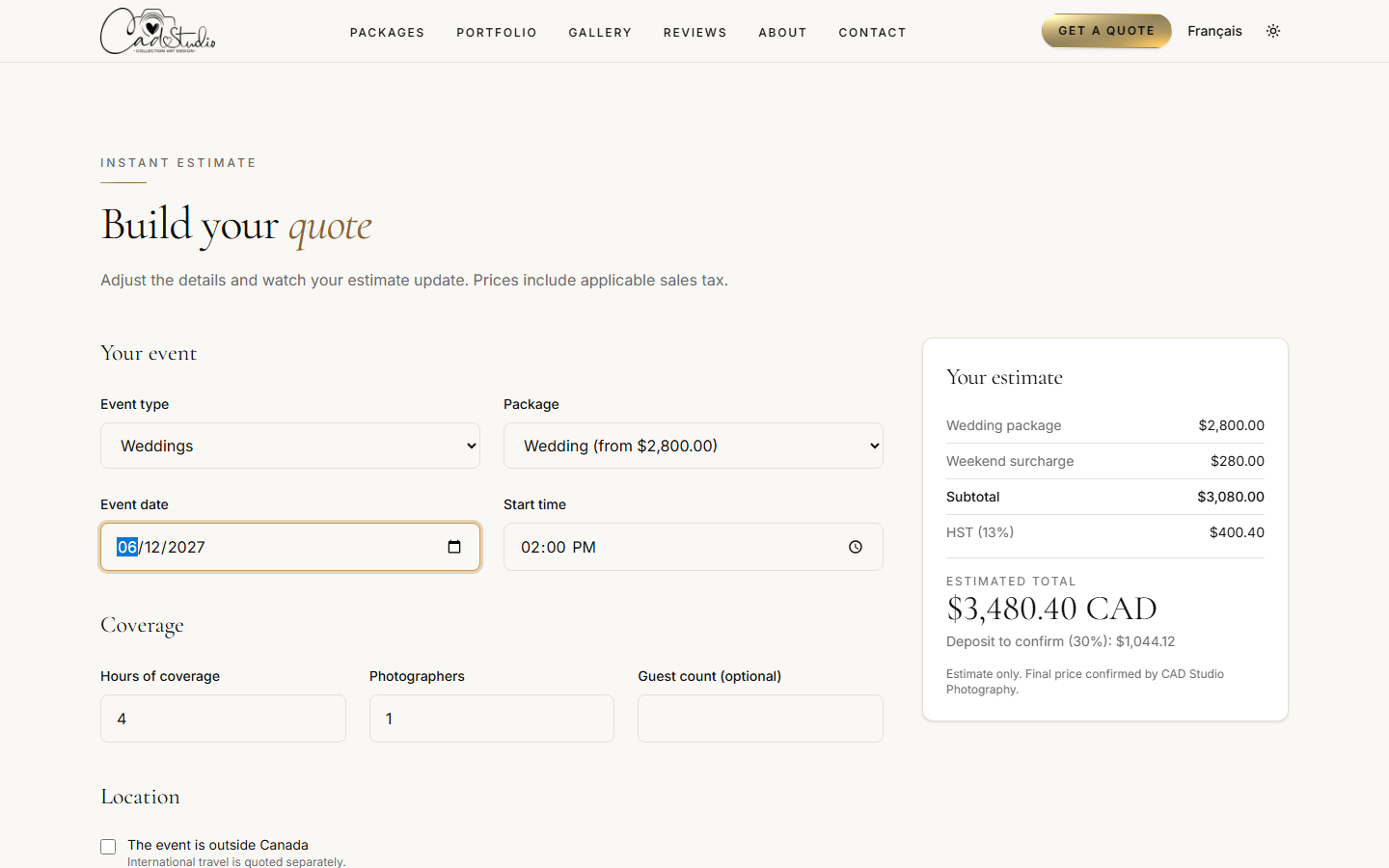Navigate to Contact
Screen dimensions: 1389x868
[873, 33]
